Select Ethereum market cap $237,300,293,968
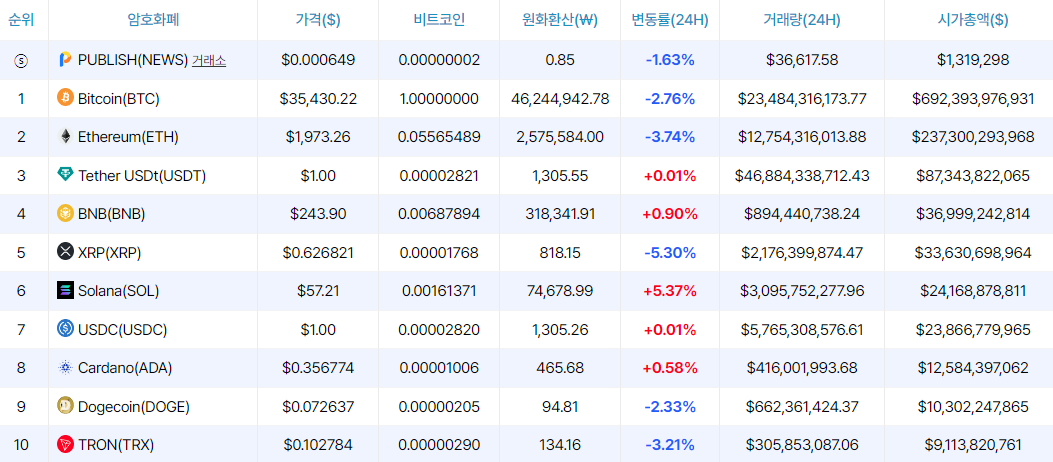The width and height of the screenshot is (1053, 462). coord(972,137)
